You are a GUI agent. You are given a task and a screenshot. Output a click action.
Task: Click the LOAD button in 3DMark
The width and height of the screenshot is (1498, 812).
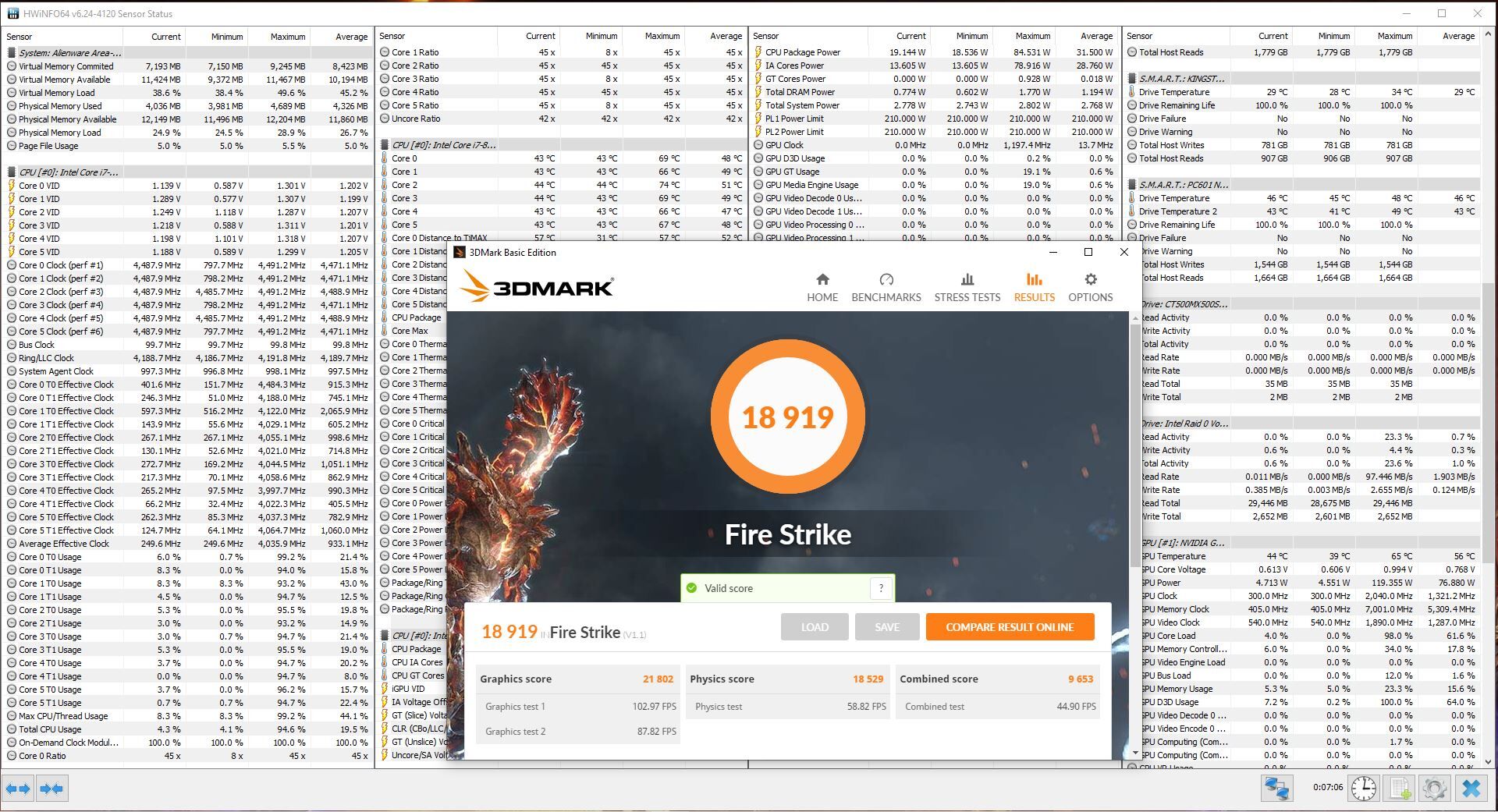(815, 627)
